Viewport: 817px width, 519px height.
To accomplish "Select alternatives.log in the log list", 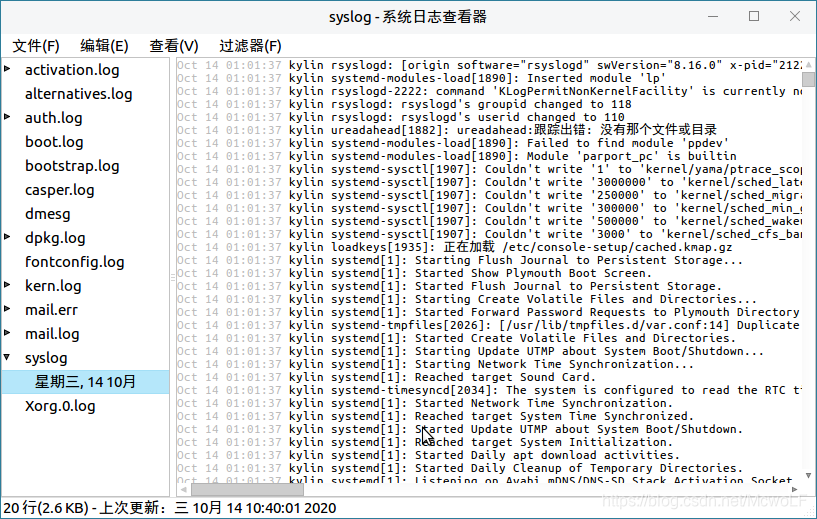I will (x=79, y=94).
